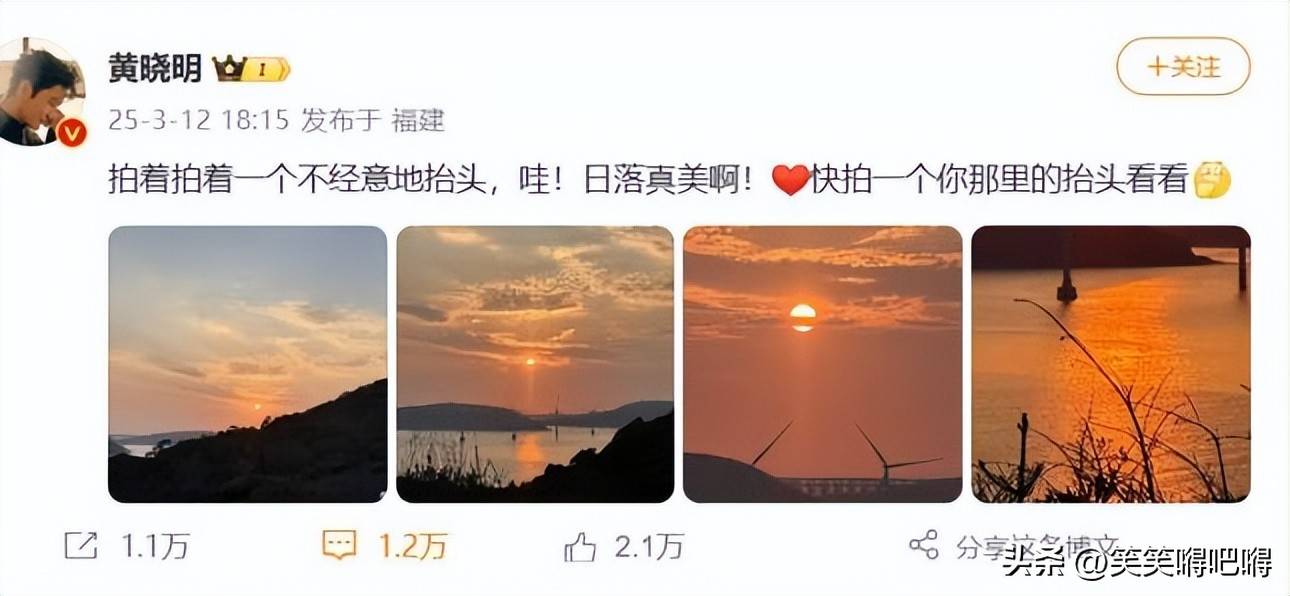The height and width of the screenshot is (596, 1290).
Task: Click the repost icon beside 1.1万
Action: click(x=81, y=545)
